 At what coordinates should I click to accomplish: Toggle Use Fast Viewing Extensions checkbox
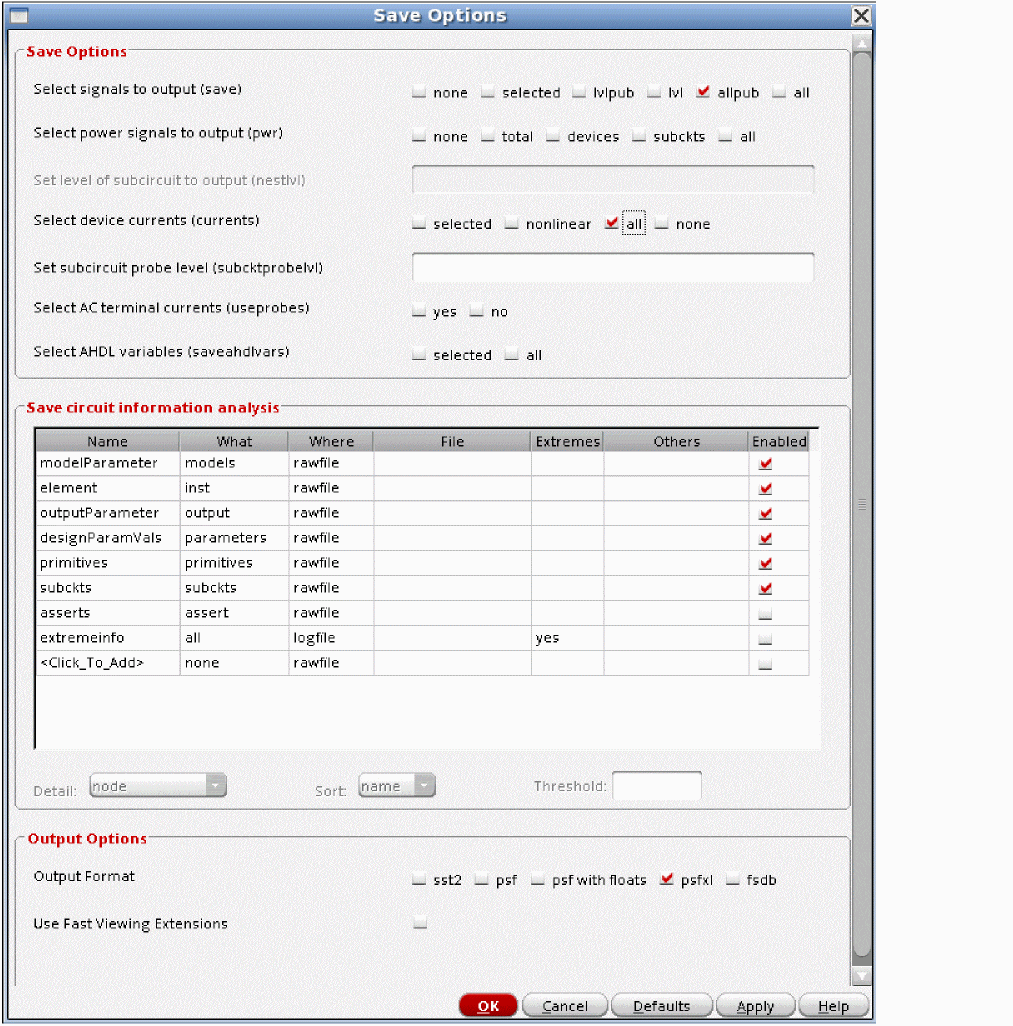click(x=420, y=924)
